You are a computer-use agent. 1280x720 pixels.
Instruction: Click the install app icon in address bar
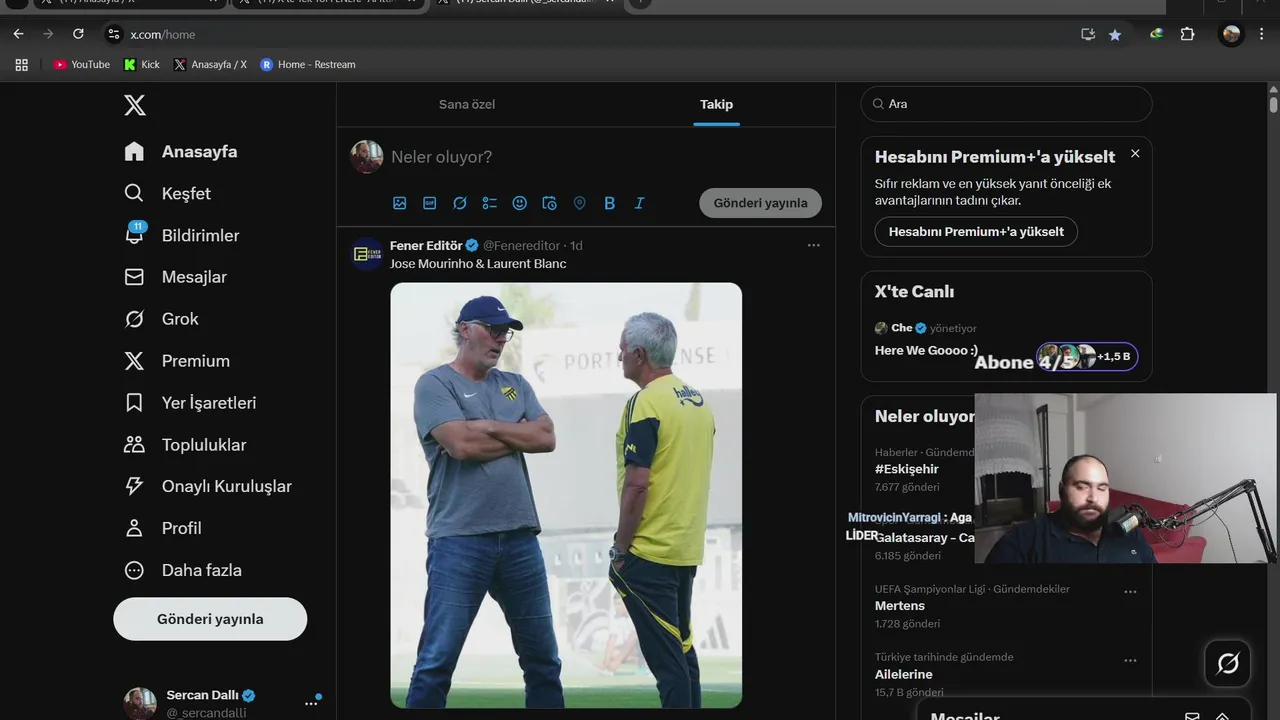pyautogui.click(x=1088, y=34)
